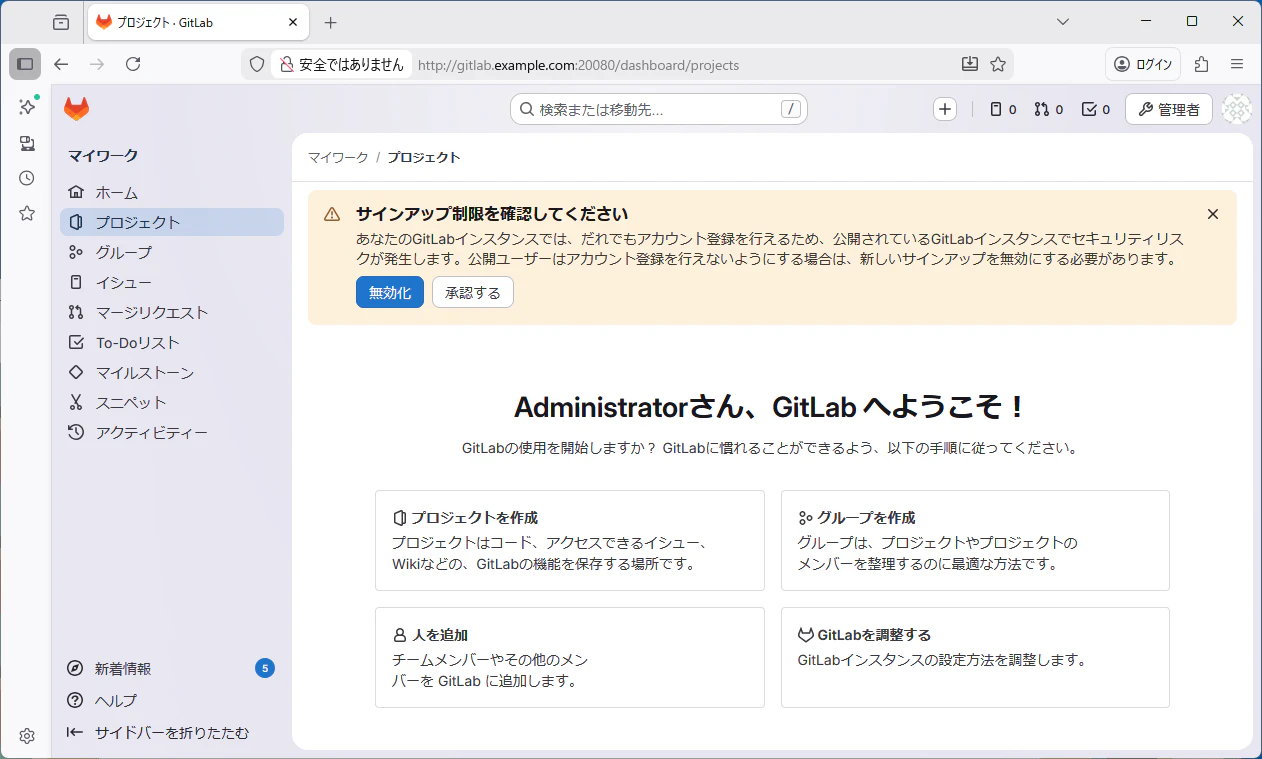
Task: Click the Firefox View icon
Action: click(61, 22)
